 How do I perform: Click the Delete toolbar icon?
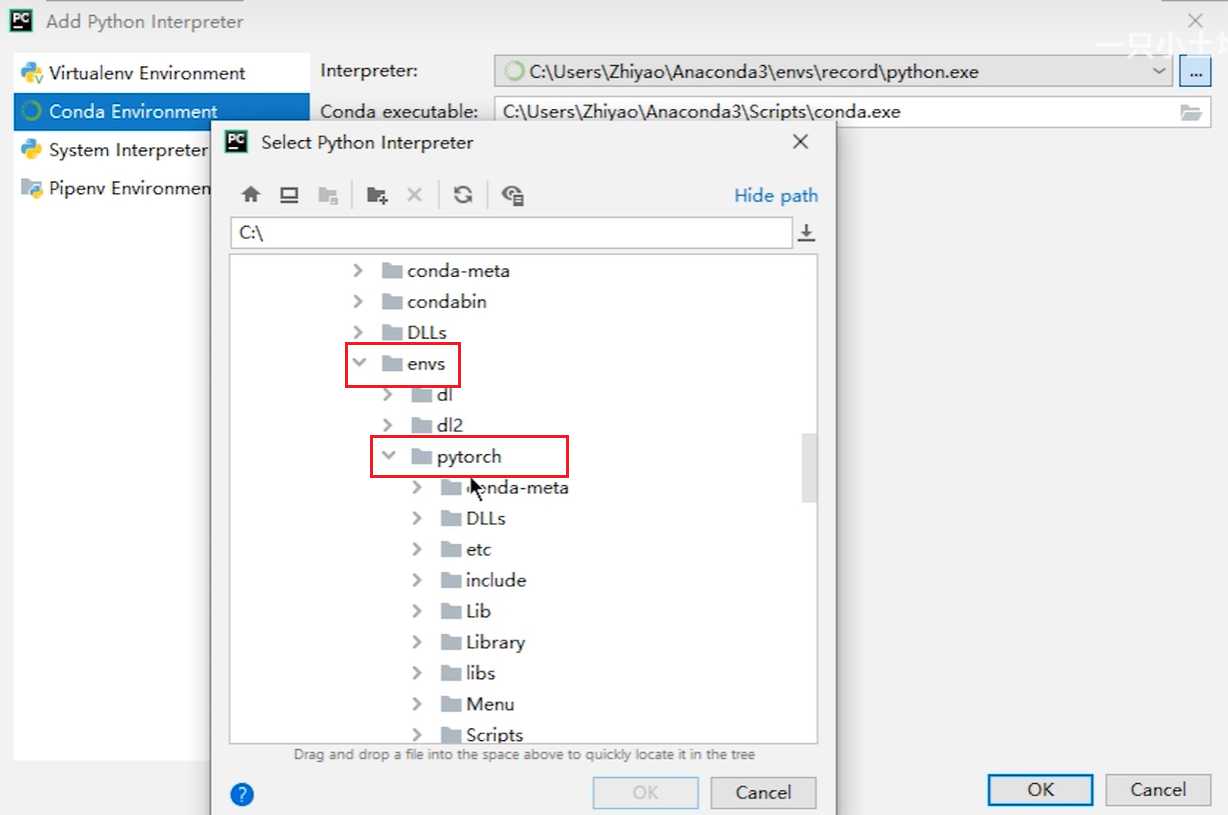[x=414, y=195]
